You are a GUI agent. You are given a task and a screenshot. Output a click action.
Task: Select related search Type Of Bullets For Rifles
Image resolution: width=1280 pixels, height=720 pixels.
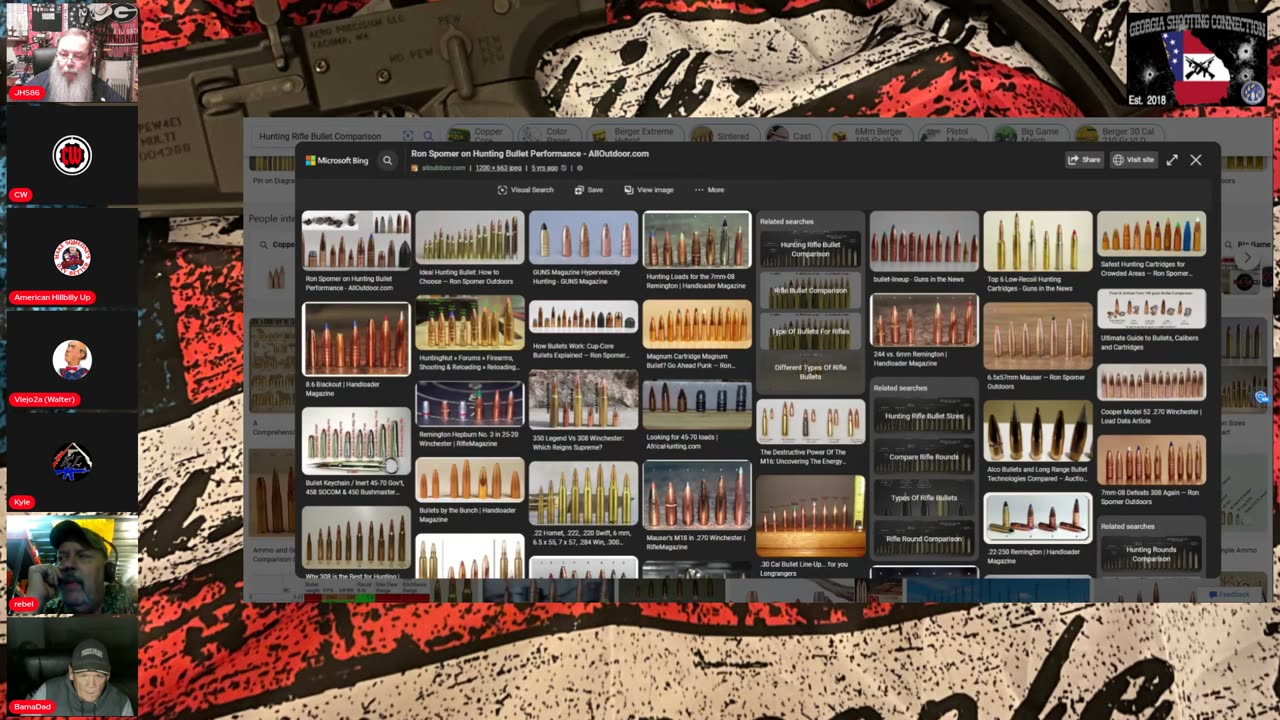810,331
